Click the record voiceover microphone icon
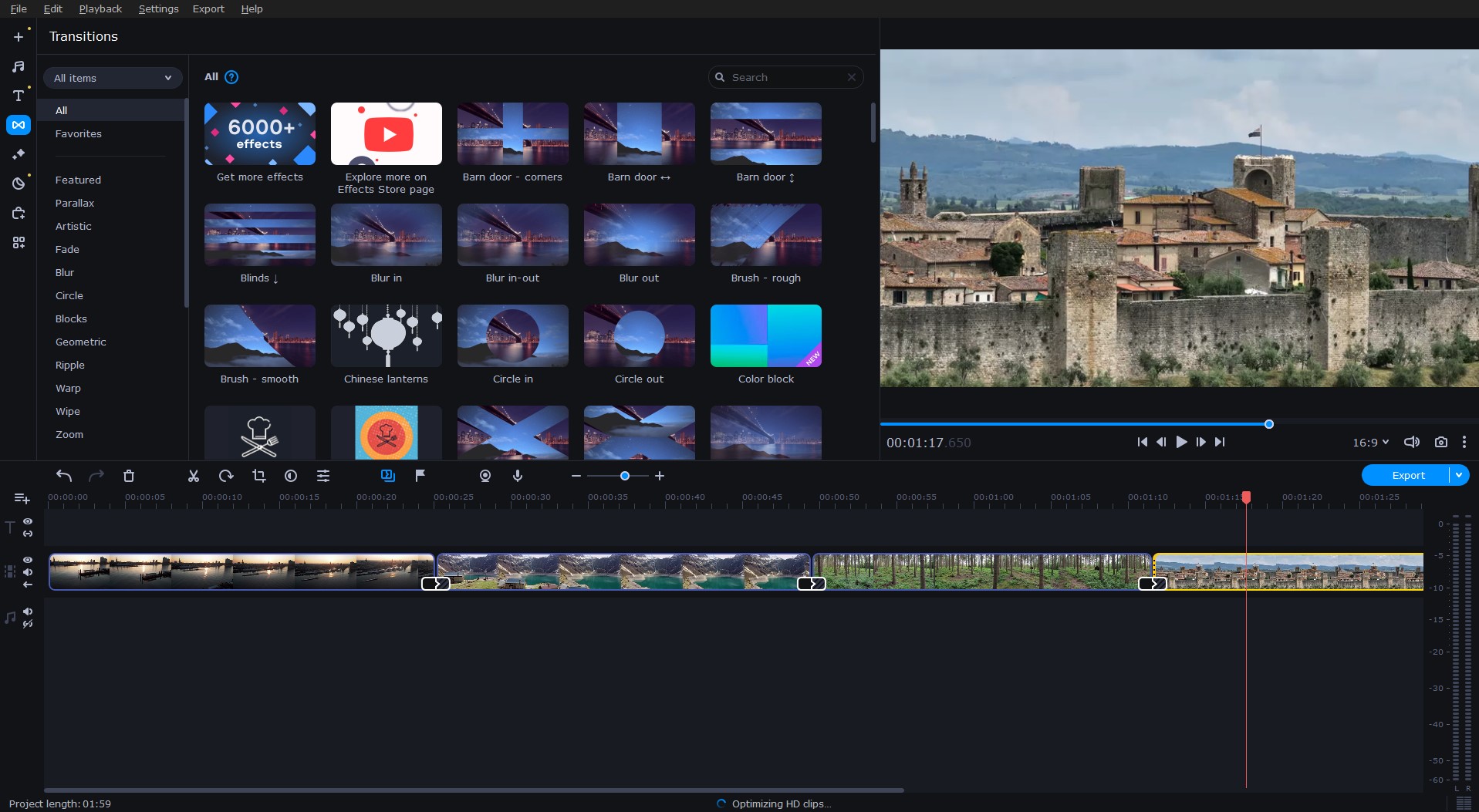The image size is (1479, 812). pyautogui.click(x=518, y=476)
